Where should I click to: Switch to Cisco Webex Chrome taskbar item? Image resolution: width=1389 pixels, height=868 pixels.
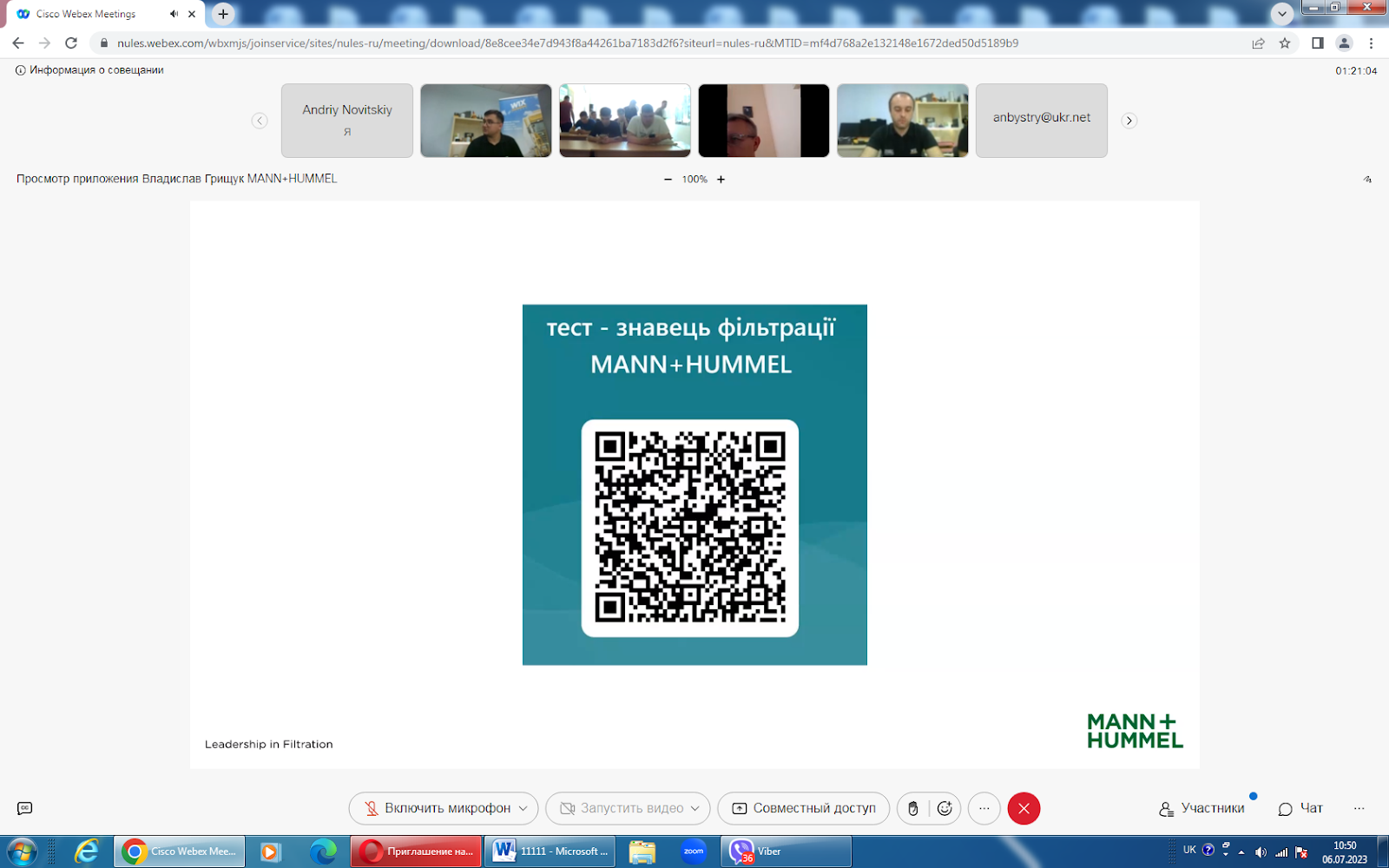point(181,852)
